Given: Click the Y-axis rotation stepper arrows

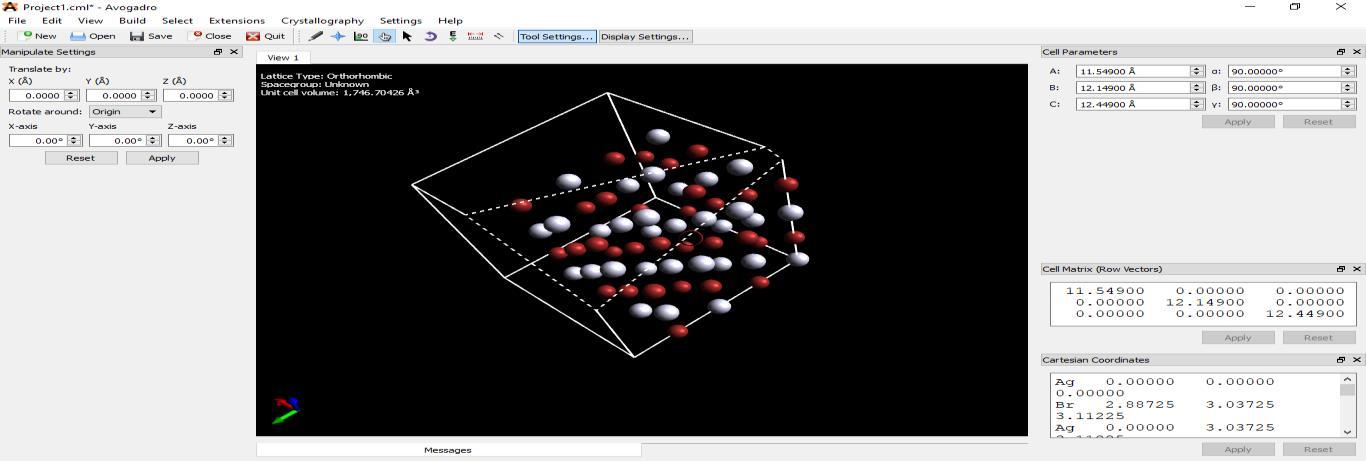Looking at the screenshot, I should tap(153, 141).
